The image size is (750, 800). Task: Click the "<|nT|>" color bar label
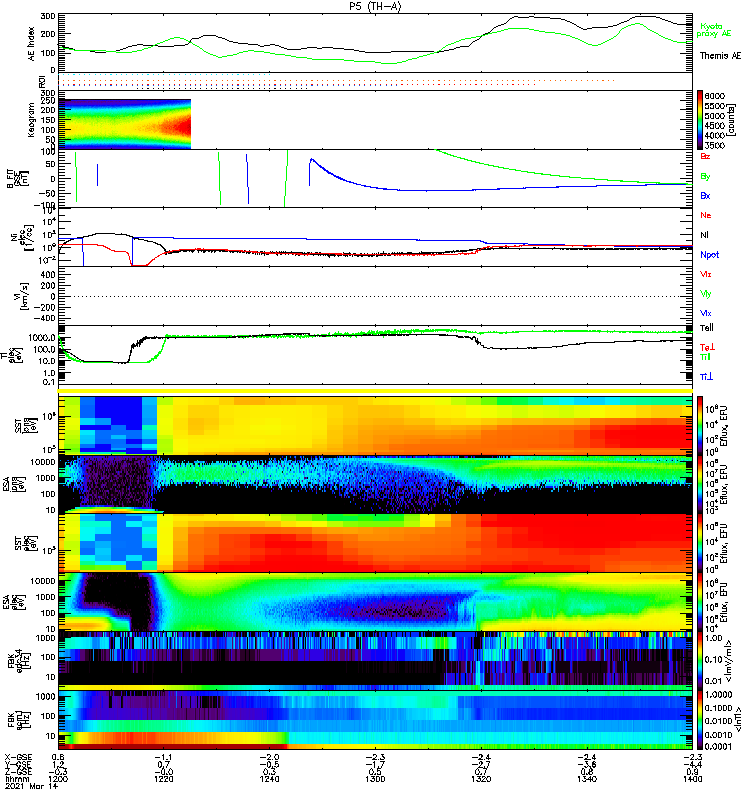[x=738, y=721]
